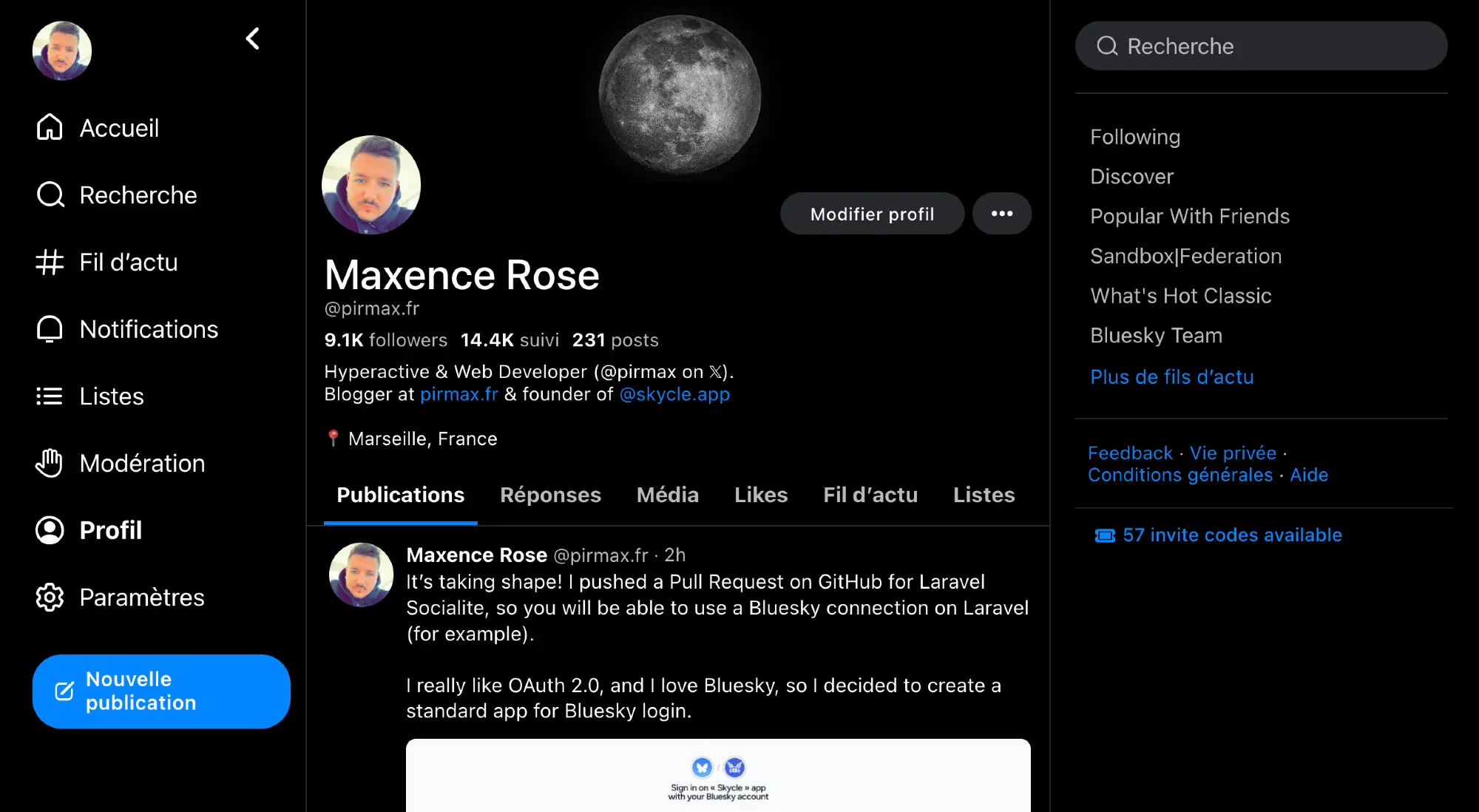
Task: Click Plus de fils d'actu link
Action: [1172, 377]
